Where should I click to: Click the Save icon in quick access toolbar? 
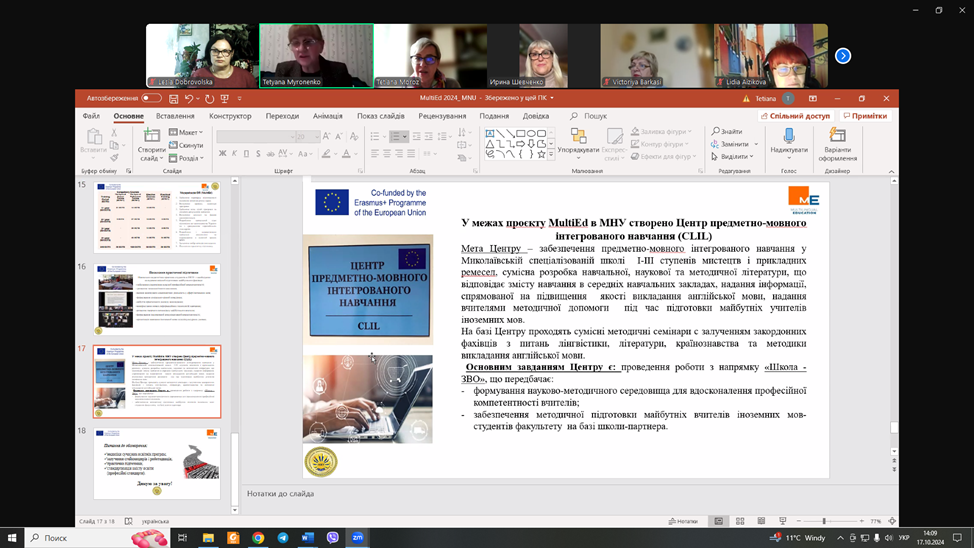pyautogui.click(x=174, y=99)
